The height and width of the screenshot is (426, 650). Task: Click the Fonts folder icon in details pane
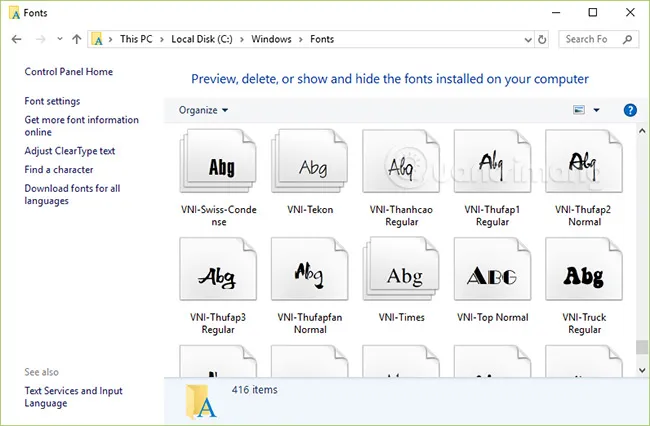[x=201, y=402]
